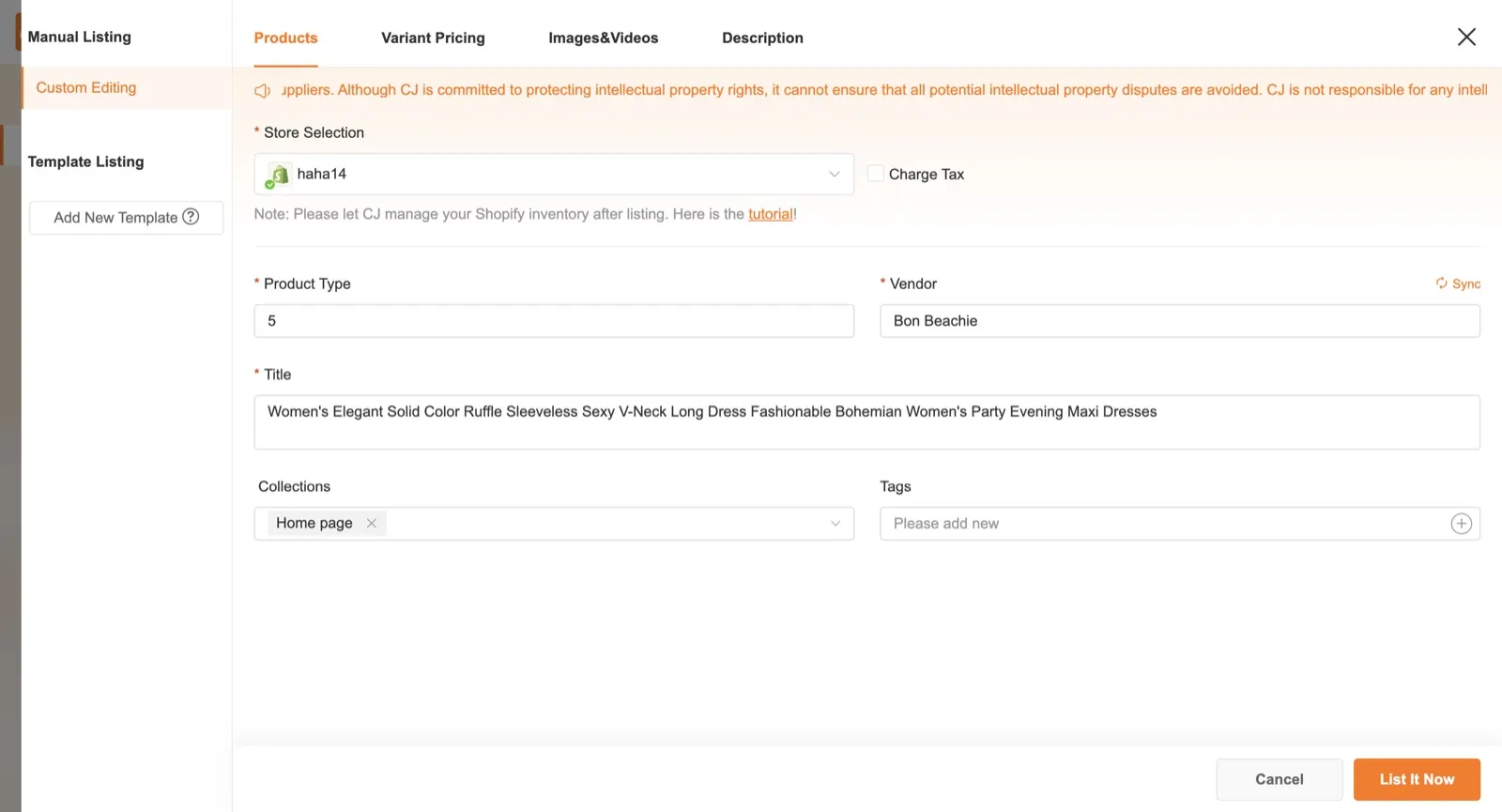1502x812 pixels.
Task: Expand the Store Selection dropdown arrow
Action: [834, 174]
